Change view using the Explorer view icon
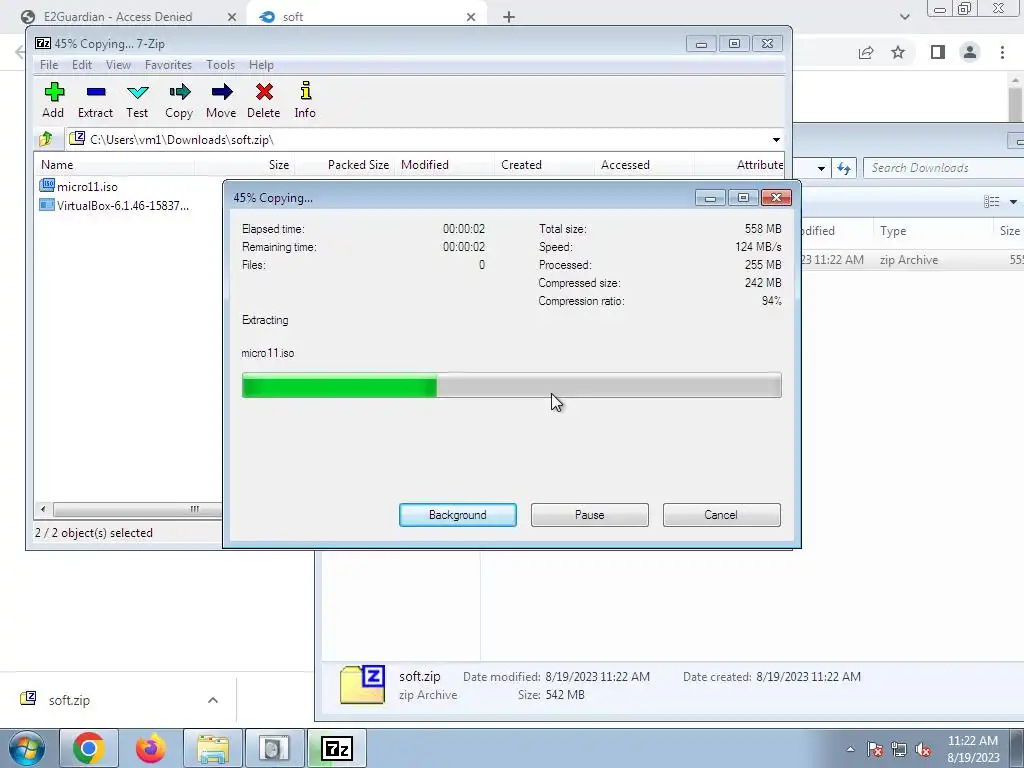Viewport: 1024px width, 768px height. [991, 202]
